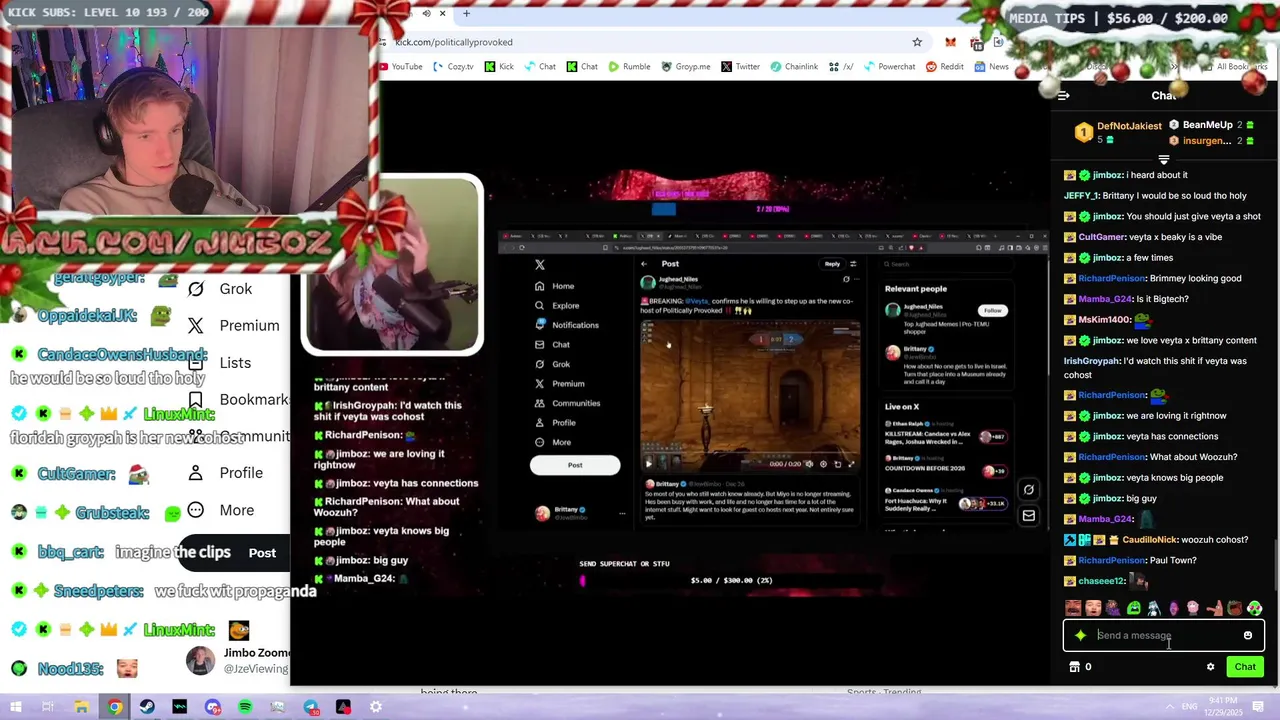Open Telegram from the taskbar
Image resolution: width=1280 pixels, height=720 pixels.
point(311,707)
